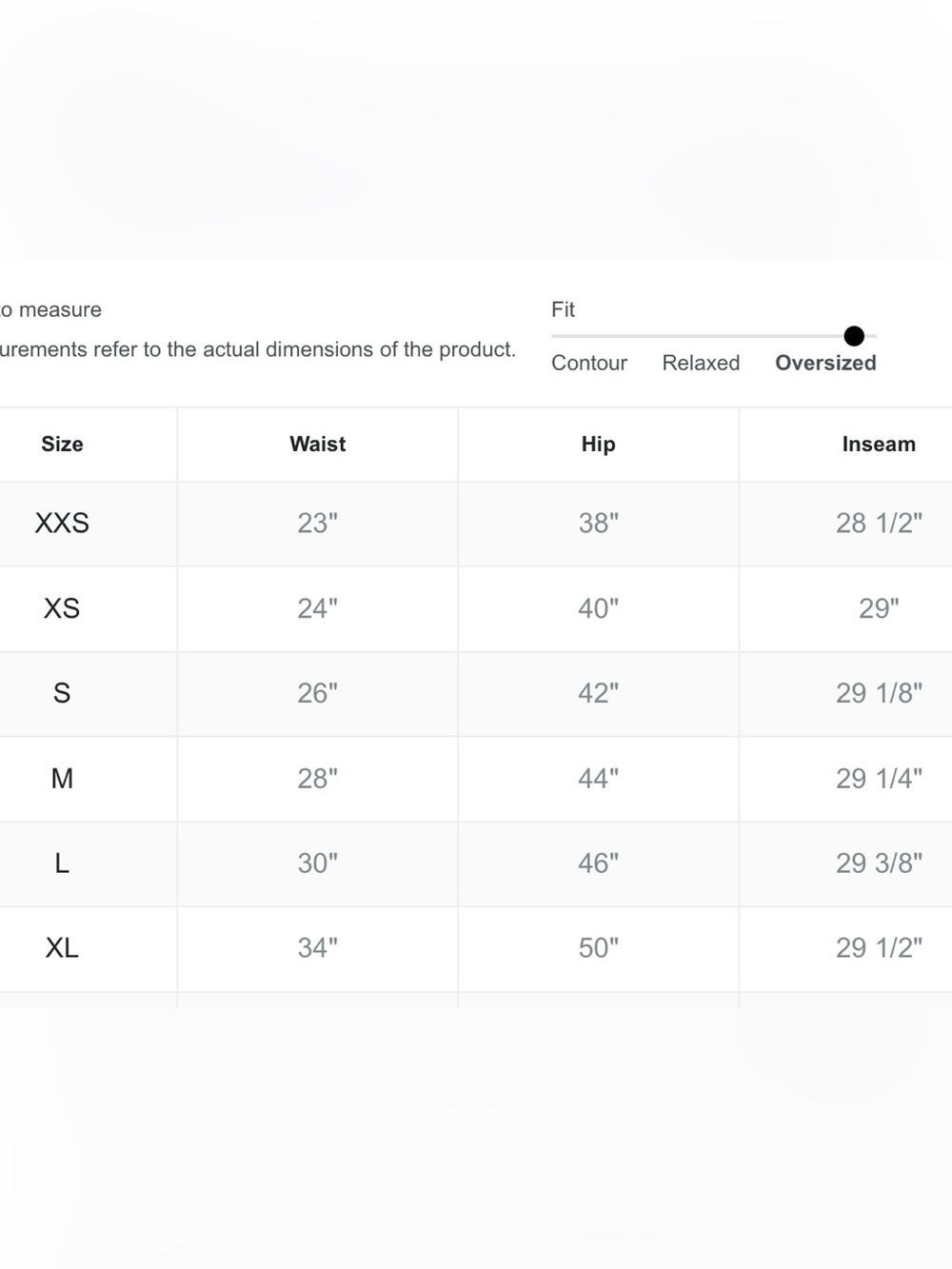The height and width of the screenshot is (1269, 952).
Task: Select the Contour fit label
Action: [589, 363]
